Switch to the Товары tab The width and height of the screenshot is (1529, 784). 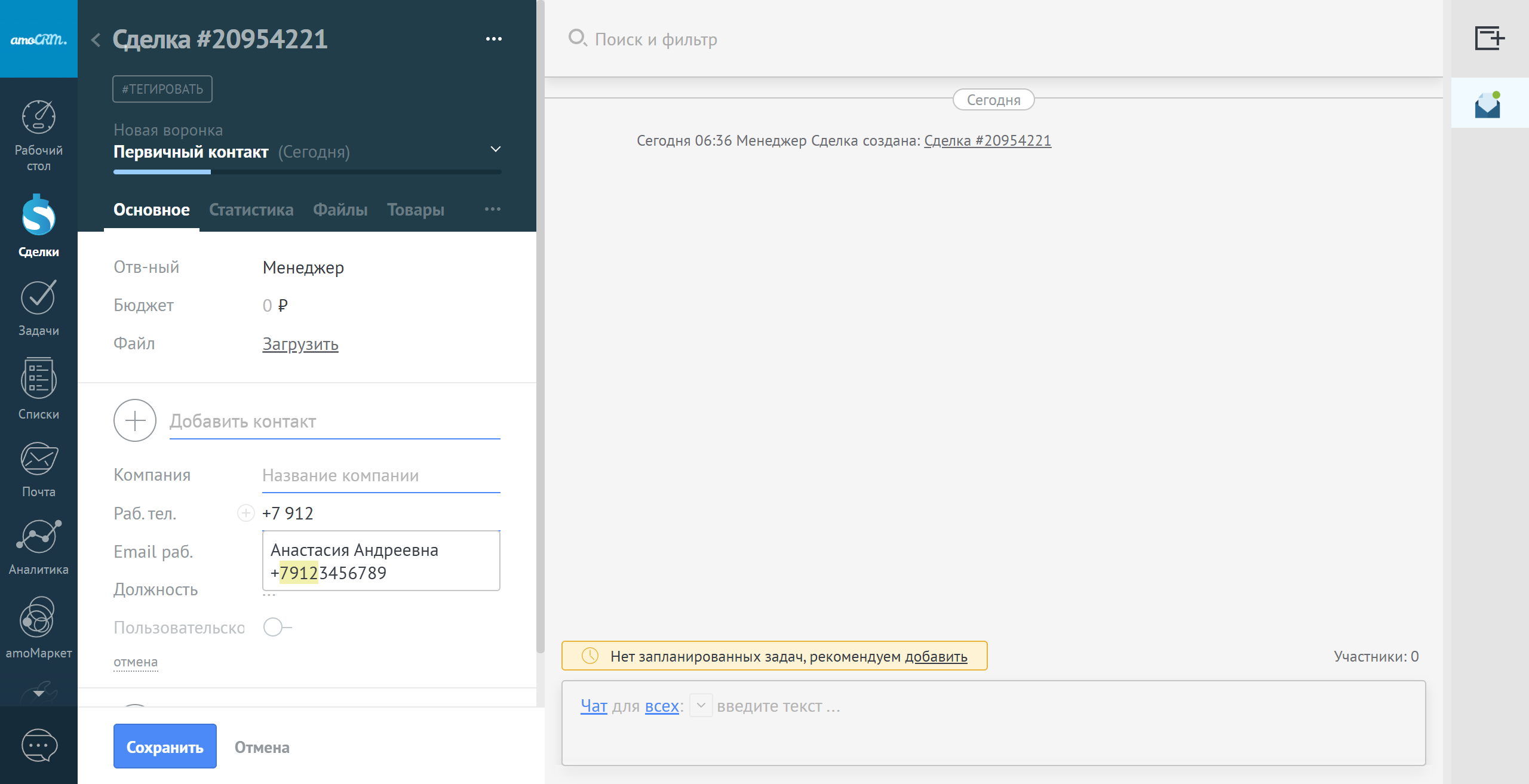[415, 210]
